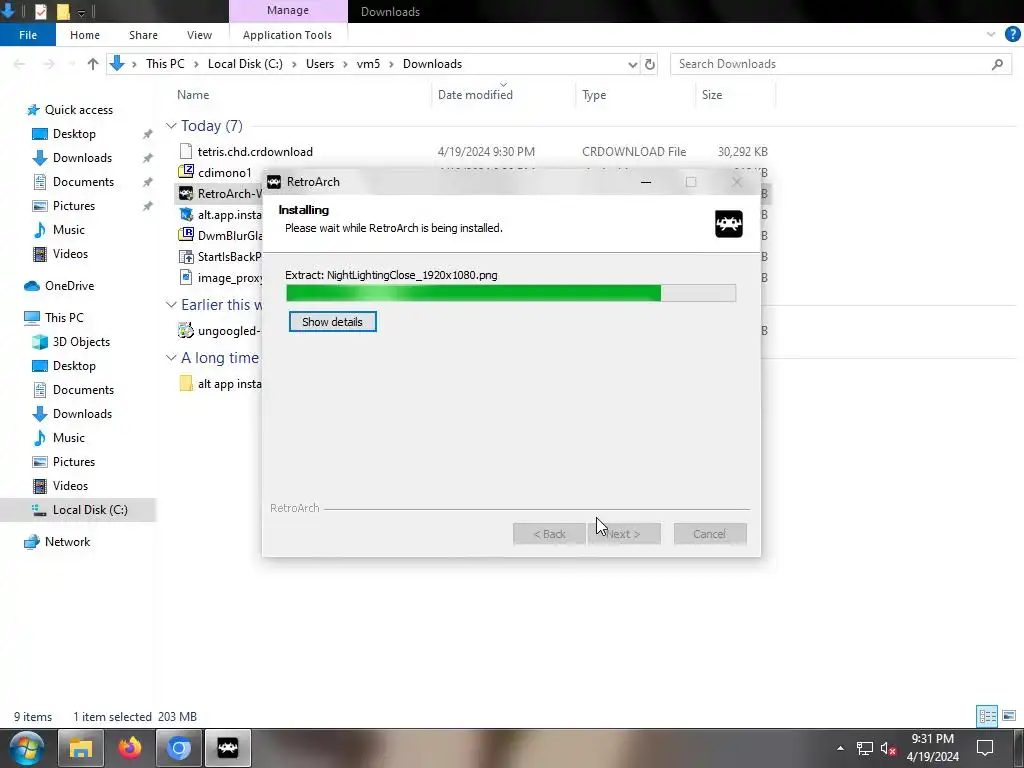The image size is (1024, 768).
Task: Collapse the Earlier this week group
Action: coord(171,304)
